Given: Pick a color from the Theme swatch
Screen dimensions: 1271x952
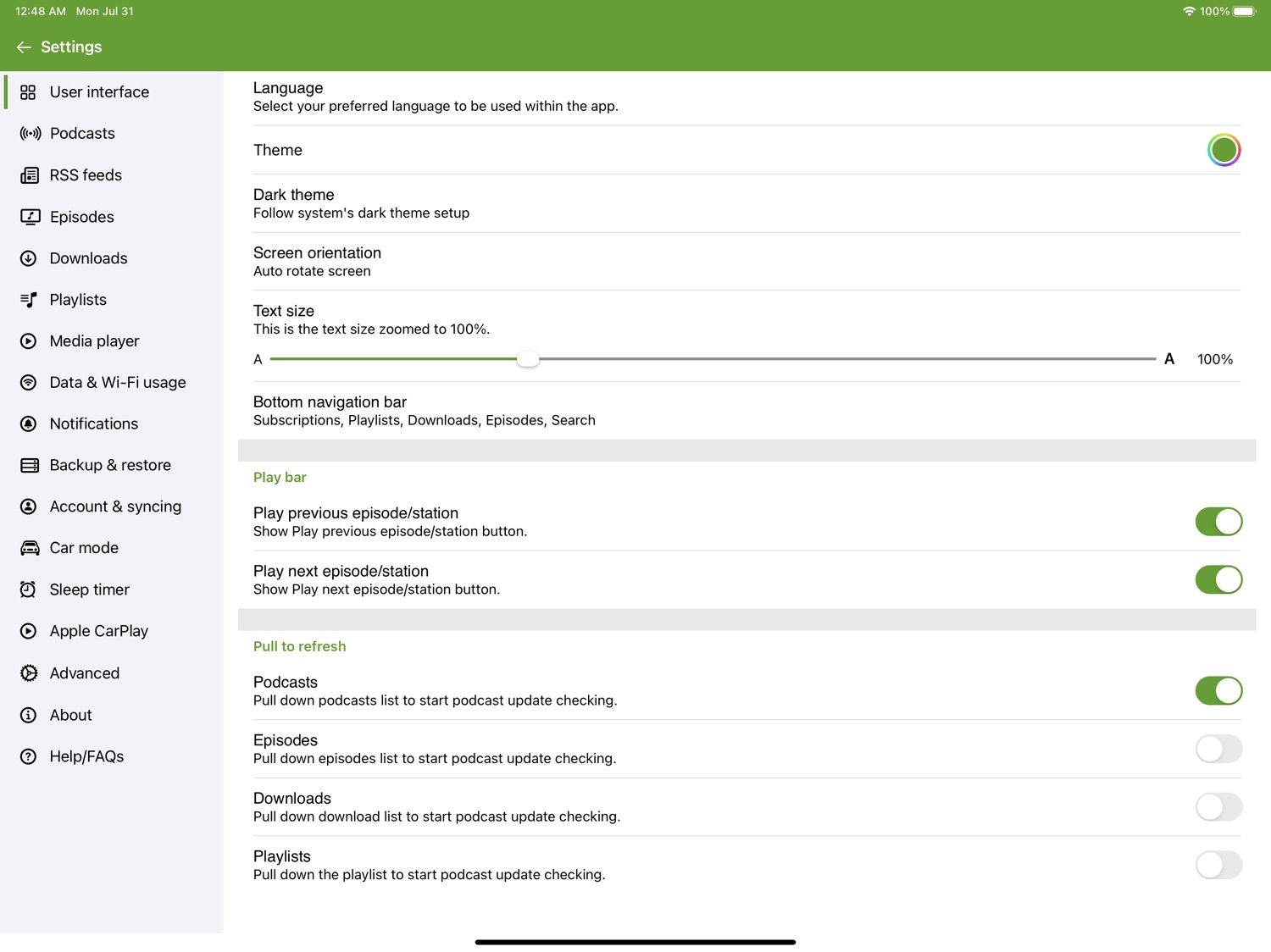Looking at the screenshot, I should coord(1224,150).
